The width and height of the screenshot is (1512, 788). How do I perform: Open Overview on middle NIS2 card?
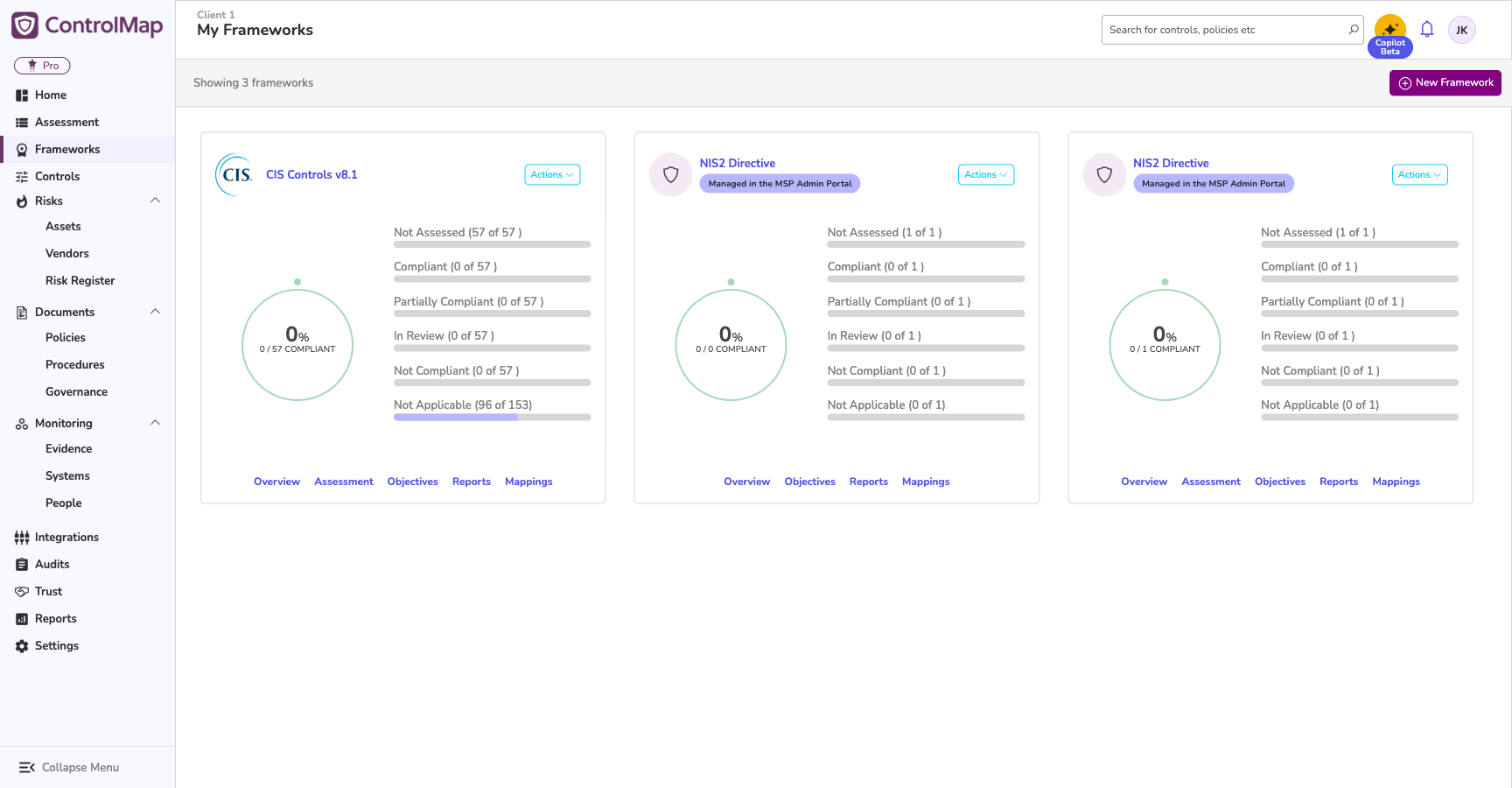(747, 482)
